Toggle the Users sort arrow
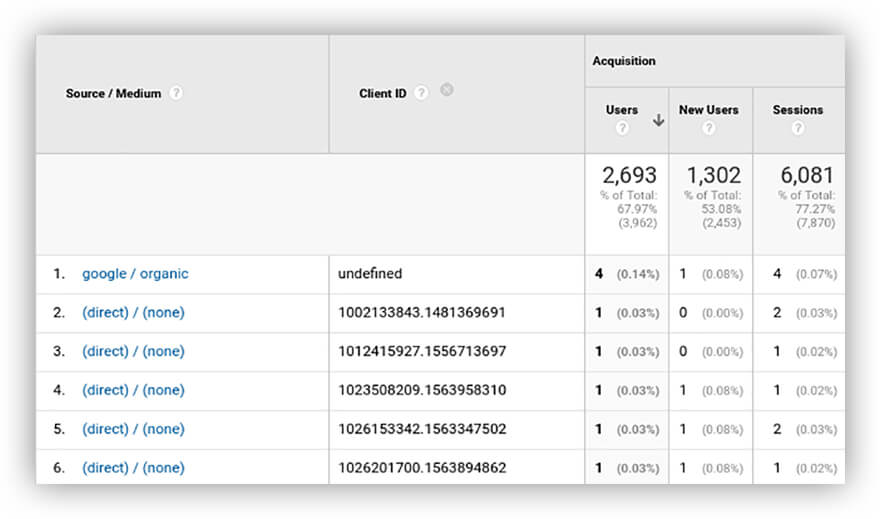880x519 pixels. pyautogui.click(x=658, y=120)
